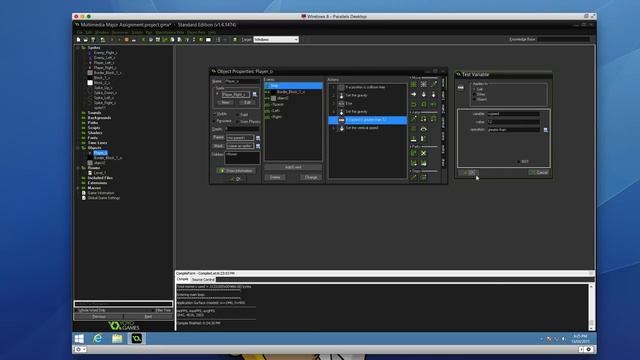
Task: Add the Wrap Screen action icon
Action: coord(424,129)
